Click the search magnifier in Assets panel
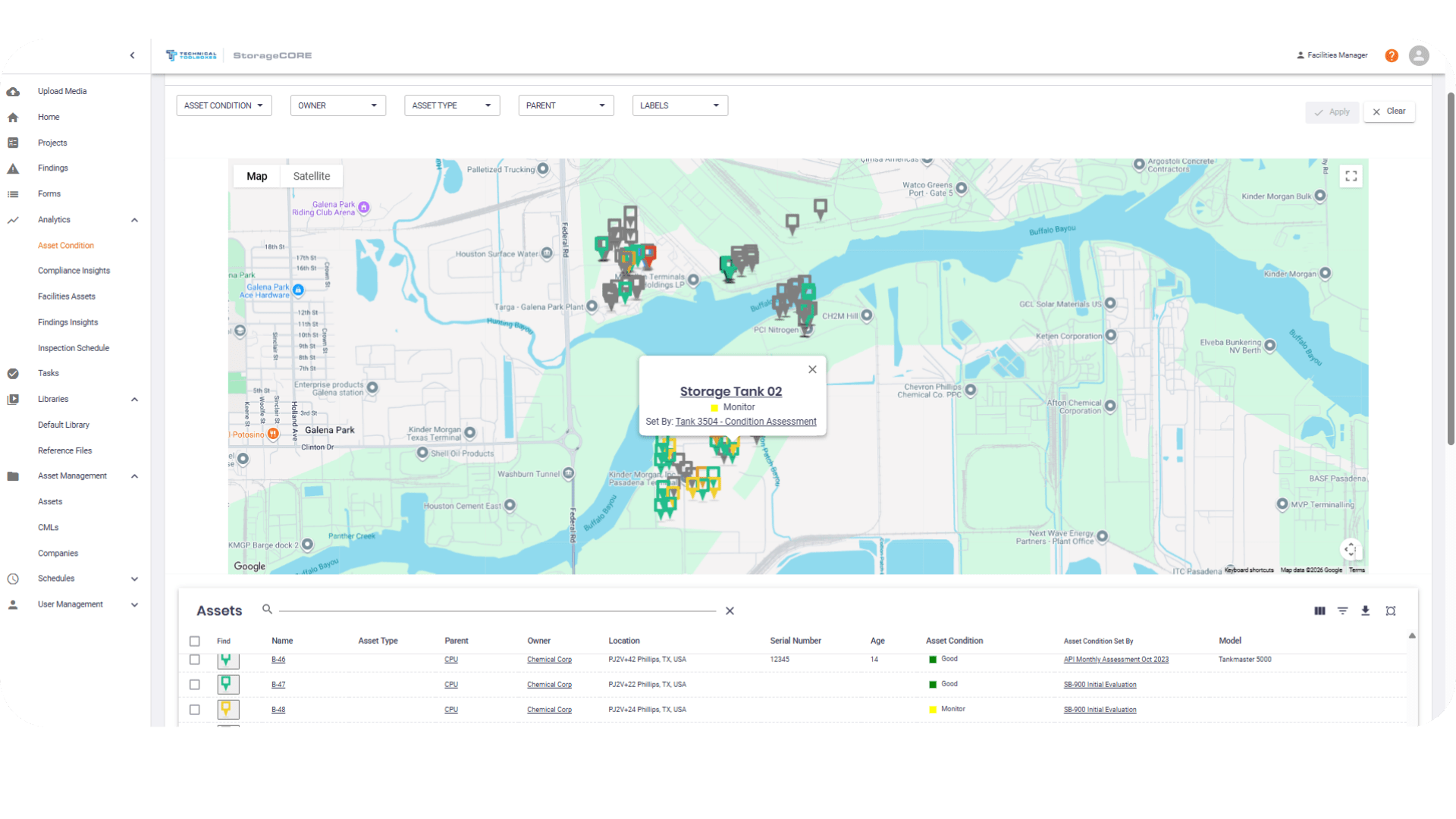Screen dimensions: 1456x819 tap(267, 609)
